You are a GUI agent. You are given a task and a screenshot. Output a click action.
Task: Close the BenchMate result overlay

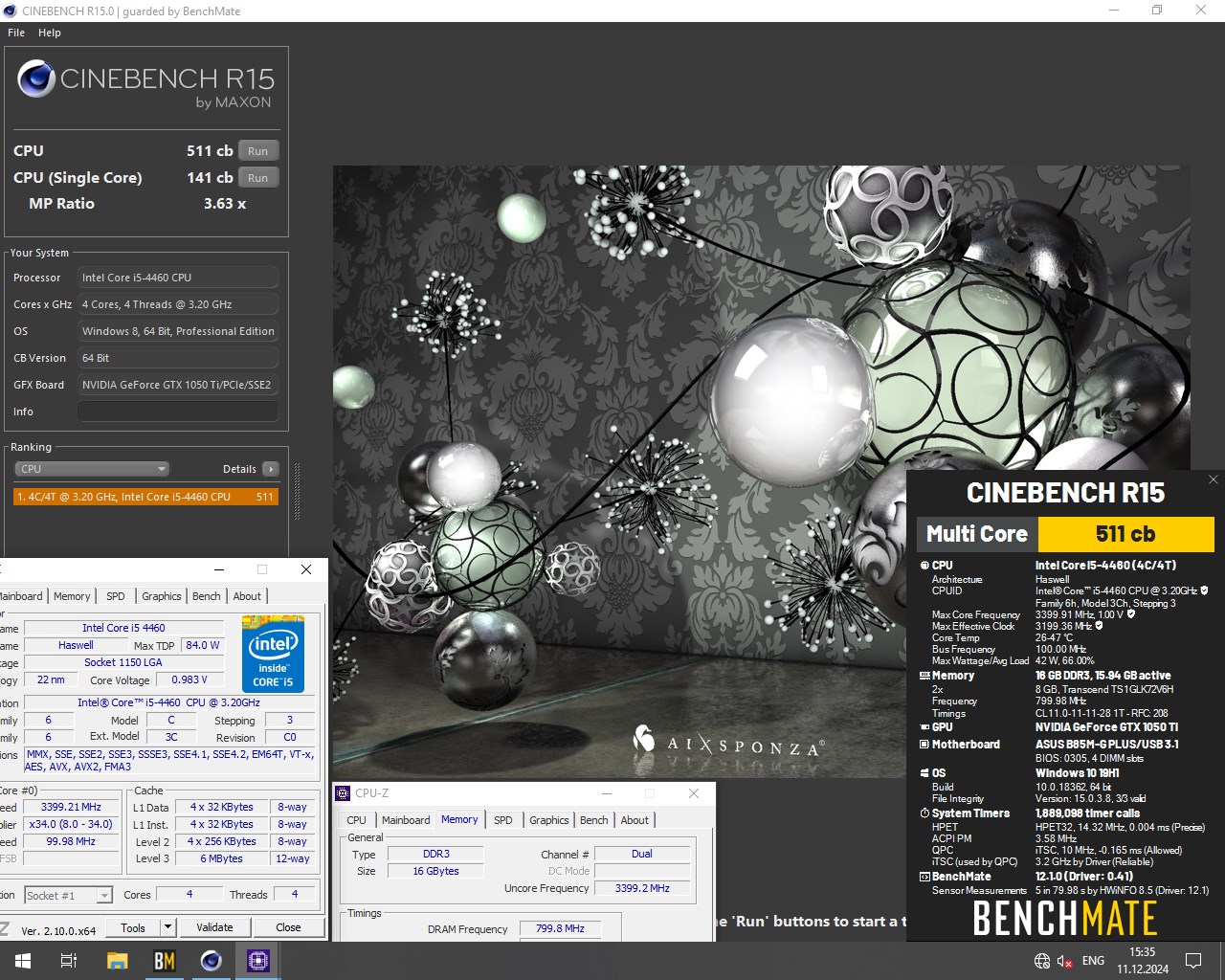click(1214, 480)
